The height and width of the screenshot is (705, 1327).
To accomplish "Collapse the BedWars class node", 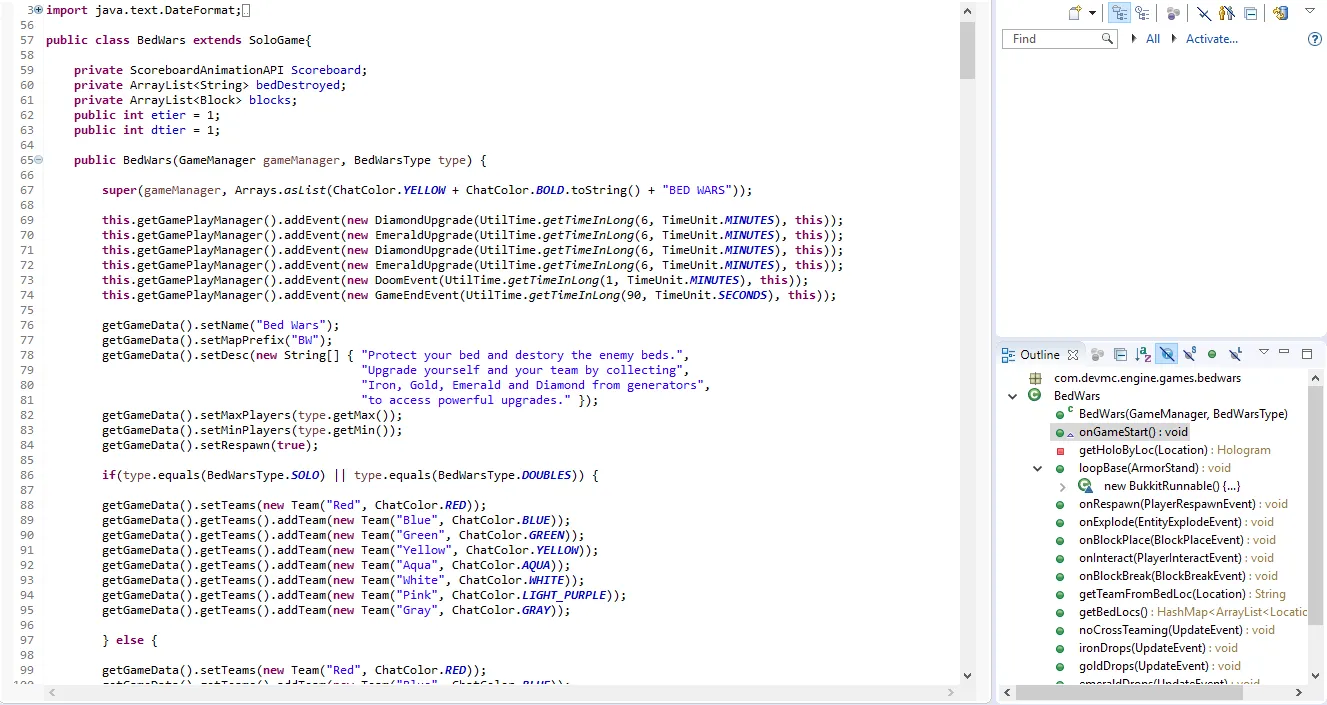I will pos(1013,396).
